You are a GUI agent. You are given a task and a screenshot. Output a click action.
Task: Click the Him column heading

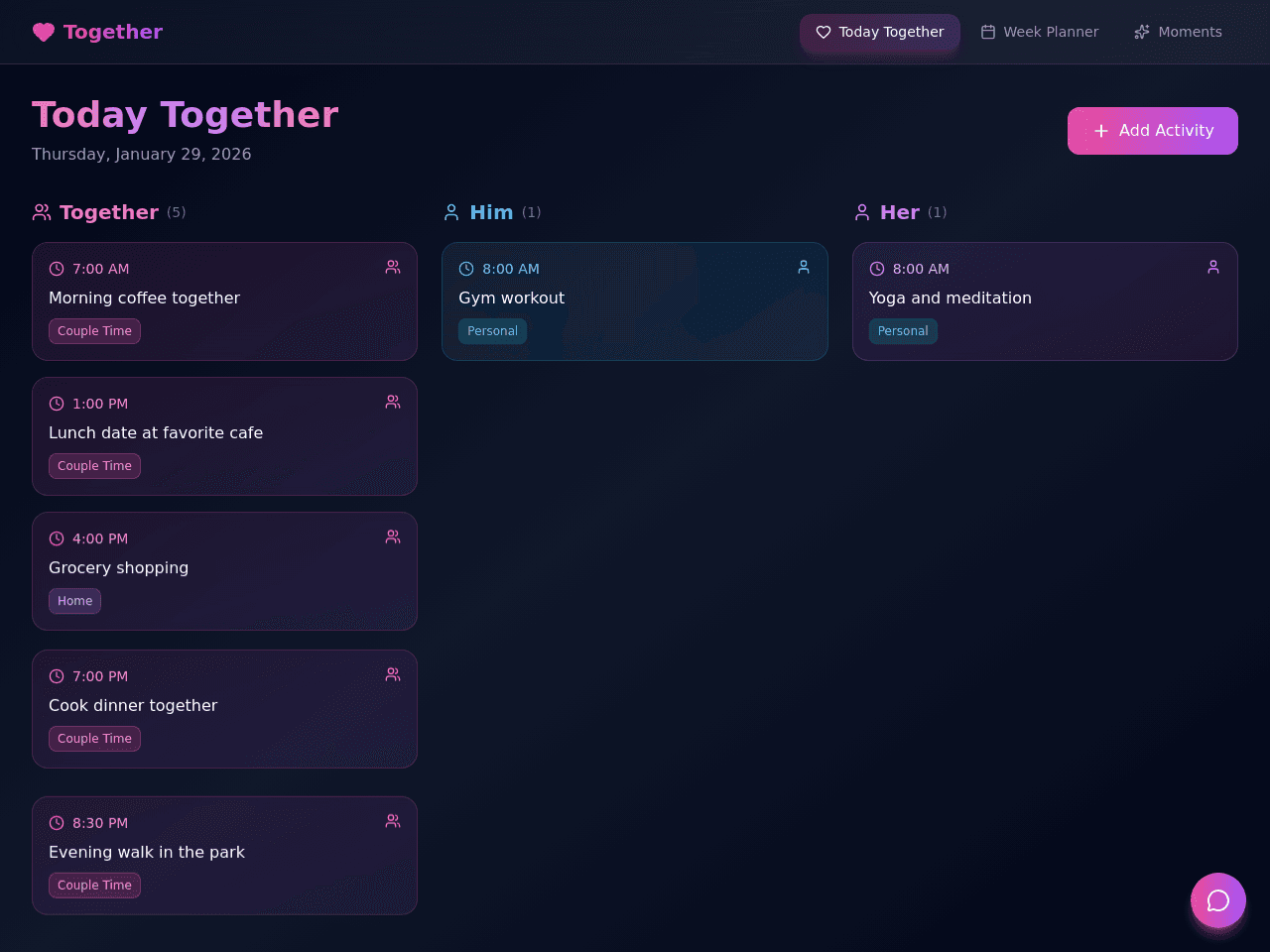pyautogui.click(x=491, y=212)
